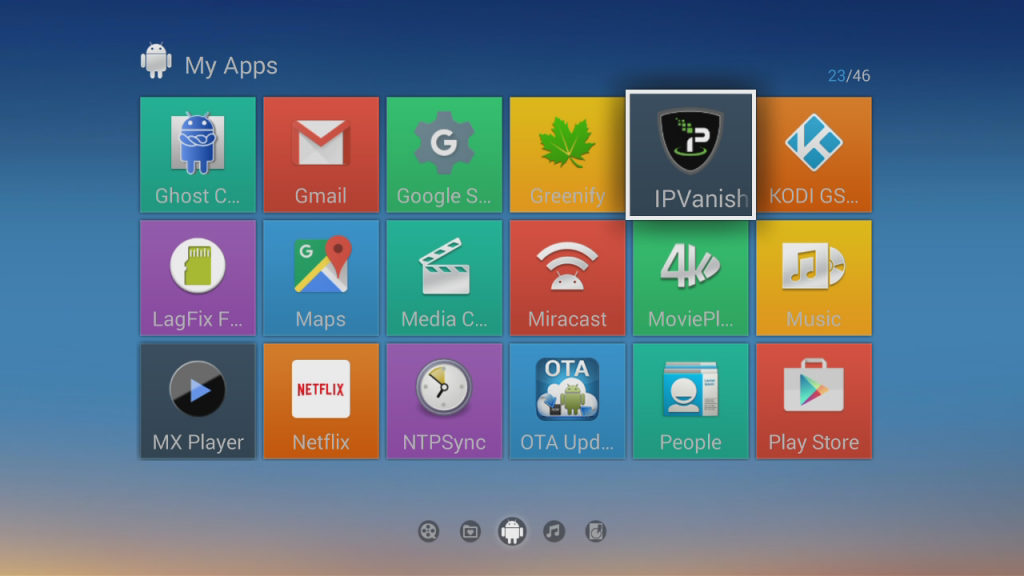Select the music file category icon
Image resolution: width=1024 pixels, height=576 pixels.
(596, 532)
